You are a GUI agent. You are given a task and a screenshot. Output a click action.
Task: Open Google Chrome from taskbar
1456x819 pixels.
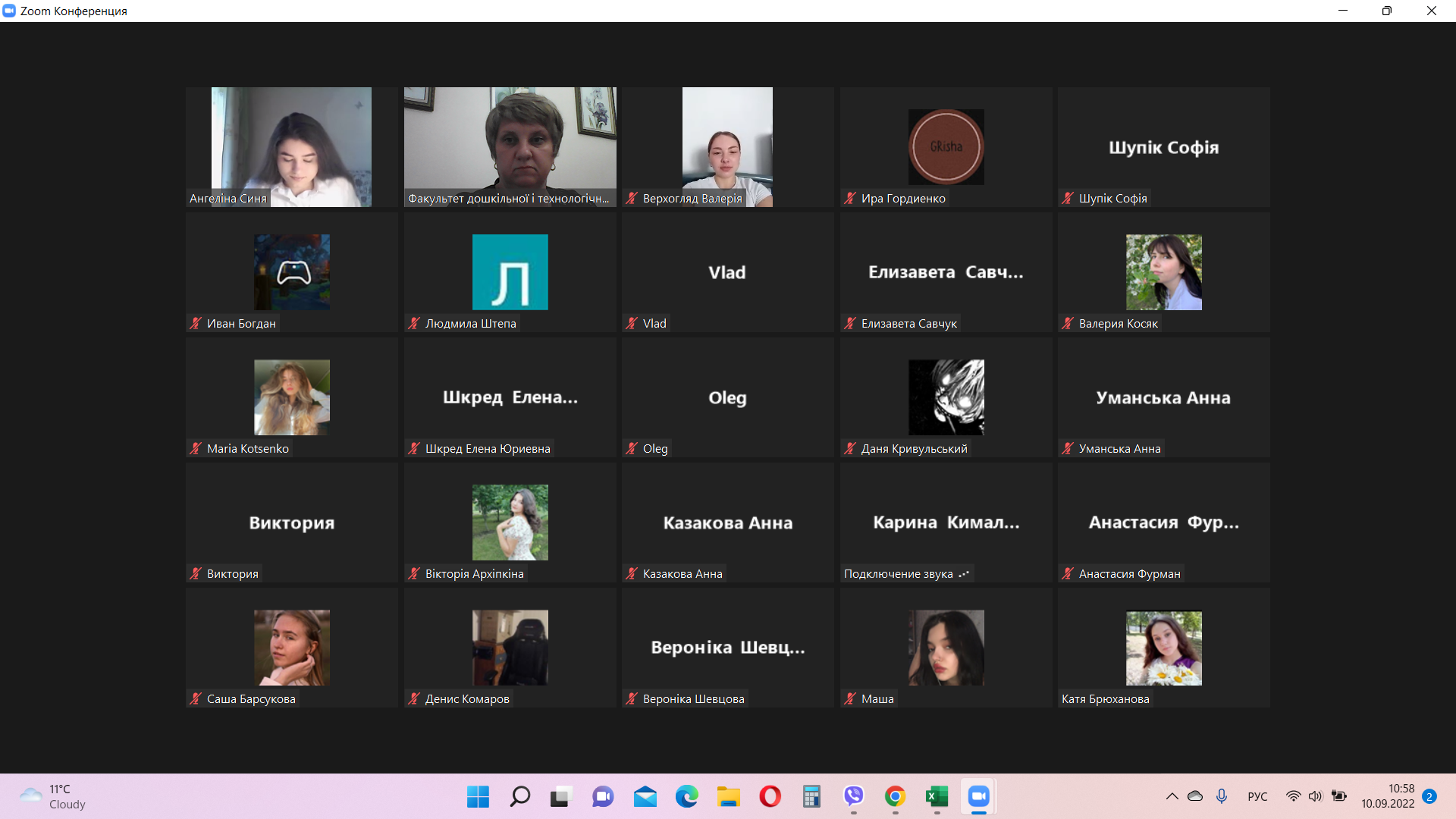pos(895,796)
